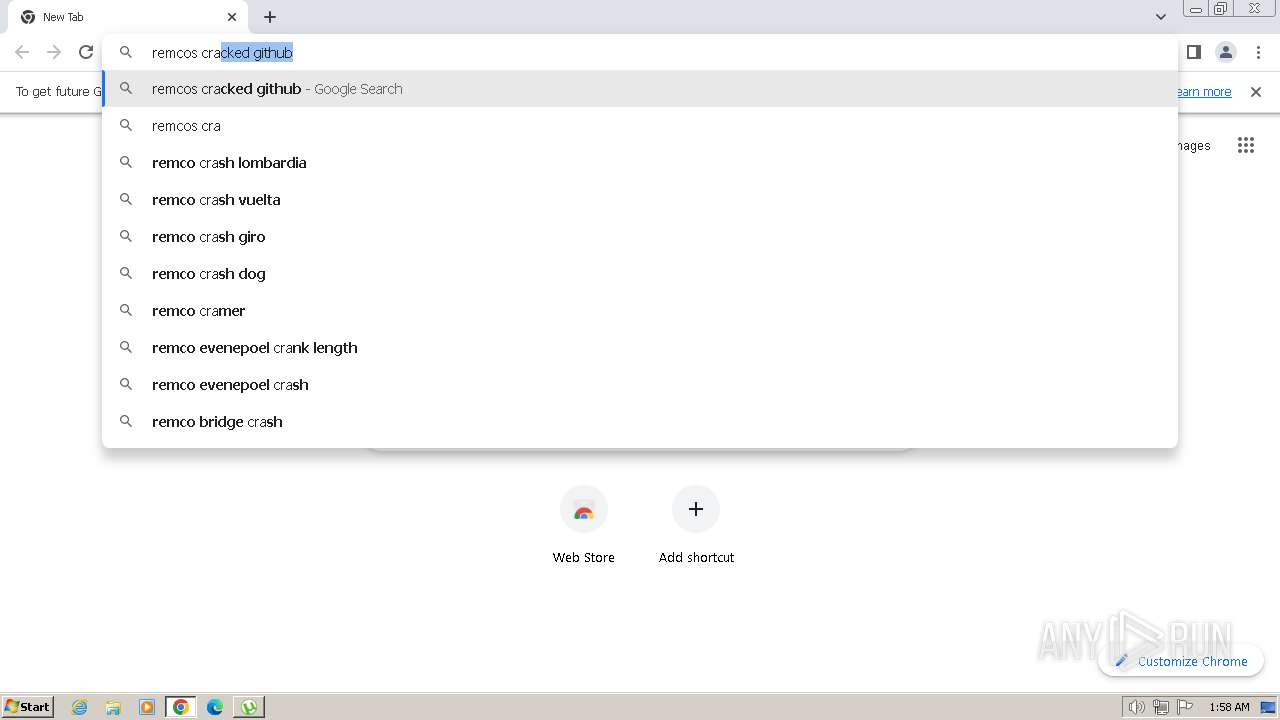Open the Chrome three-dot menu
The height and width of the screenshot is (720, 1280).
[x=1258, y=52]
